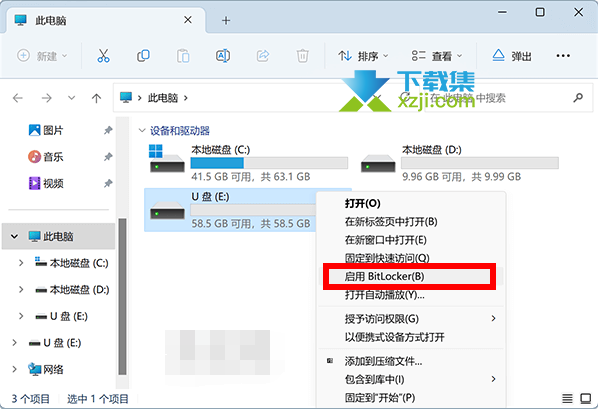This screenshot has width=598, height=409.
Task: Select 本地磁盘 (D:) drive in main pane
Action: tap(459, 163)
